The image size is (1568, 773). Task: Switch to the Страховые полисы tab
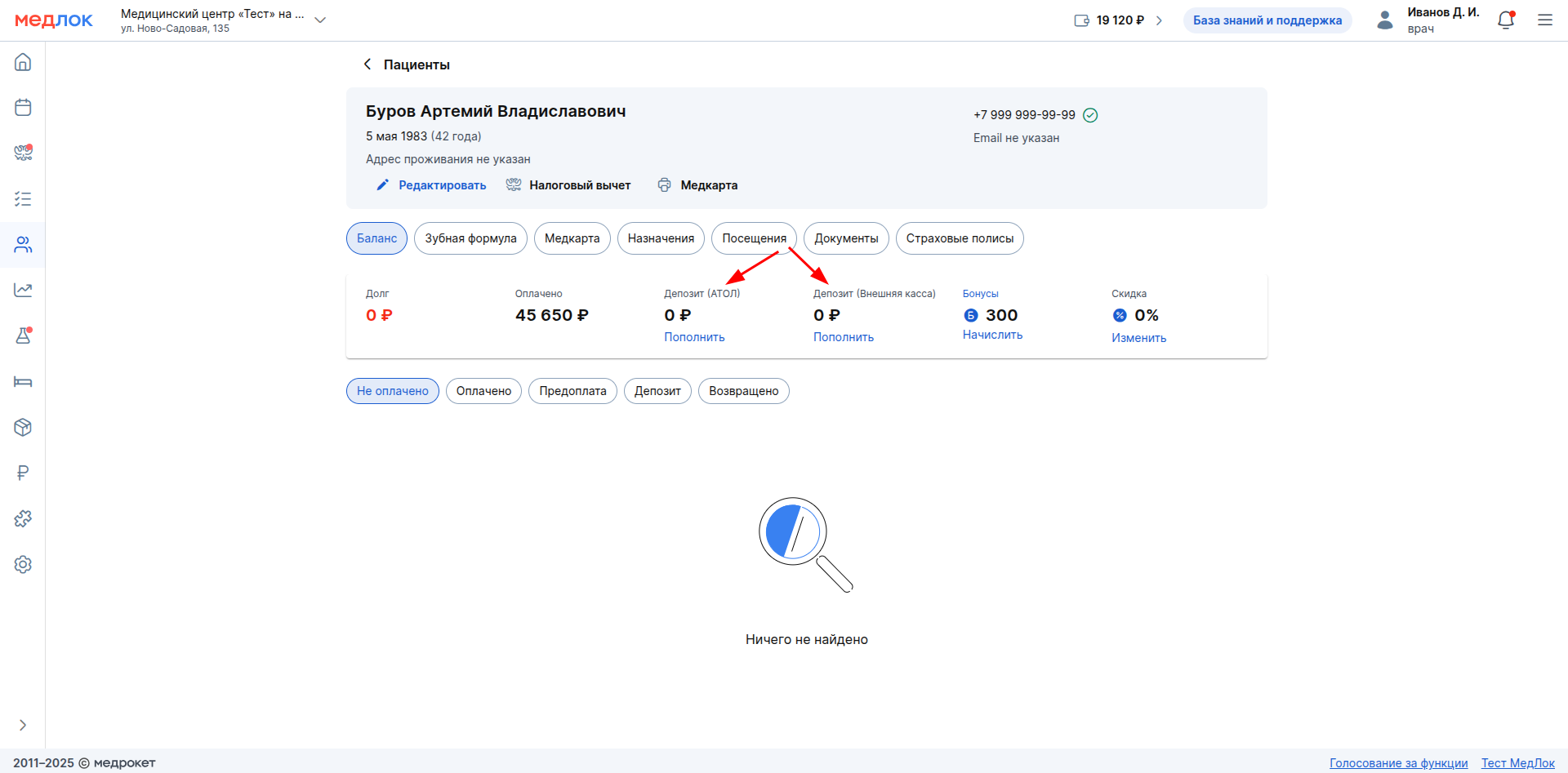959,238
